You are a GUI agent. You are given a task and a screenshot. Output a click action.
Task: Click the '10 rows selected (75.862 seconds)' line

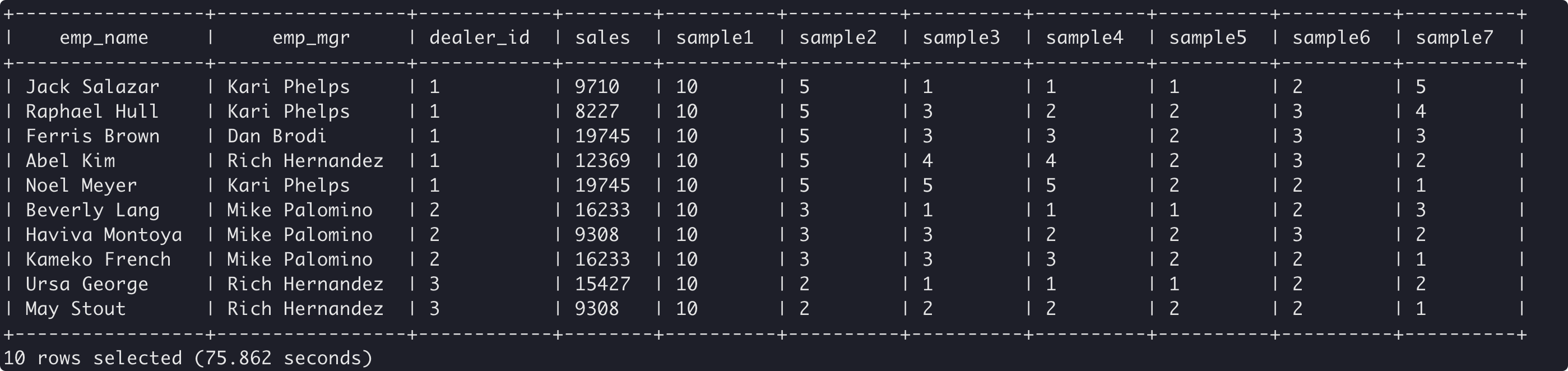(188, 358)
